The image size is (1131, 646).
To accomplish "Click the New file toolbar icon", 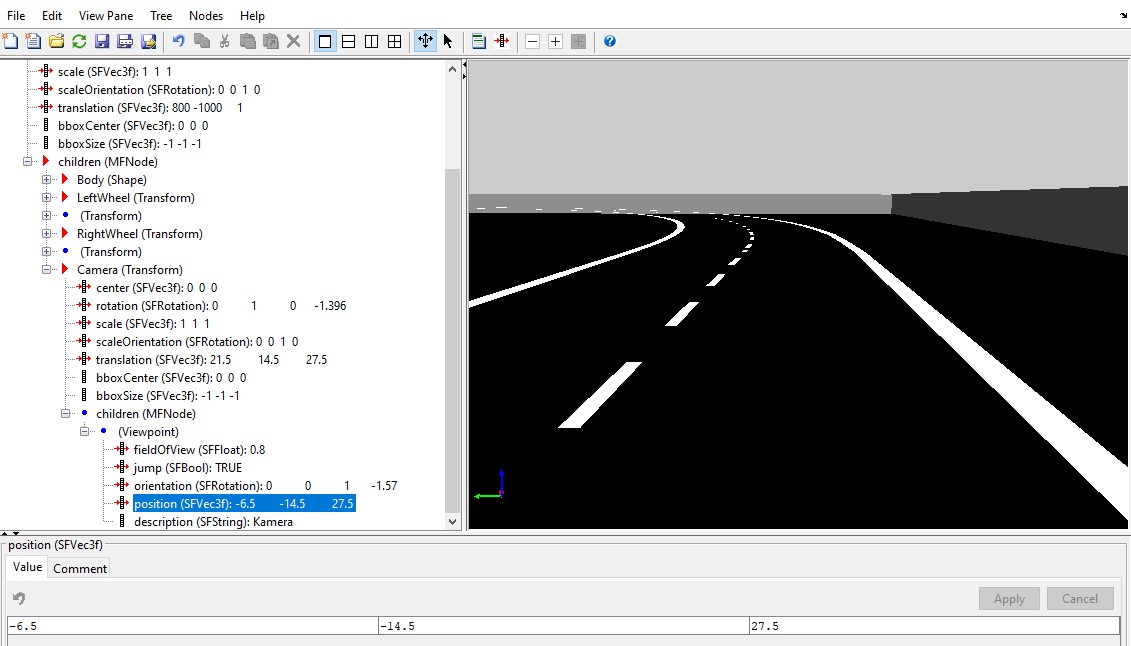I will click(x=10, y=41).
